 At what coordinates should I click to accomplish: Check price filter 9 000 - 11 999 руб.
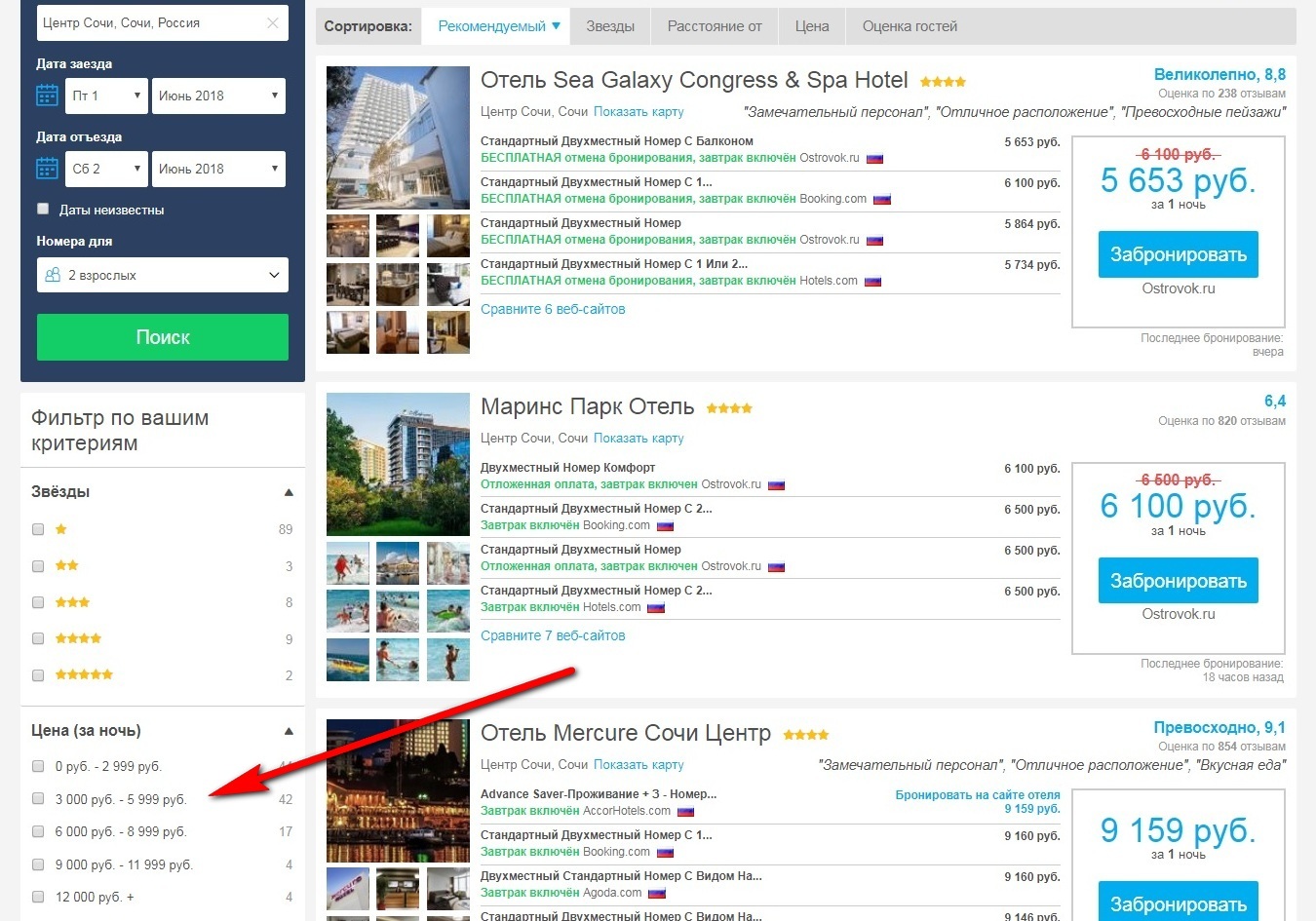[38, 863]
